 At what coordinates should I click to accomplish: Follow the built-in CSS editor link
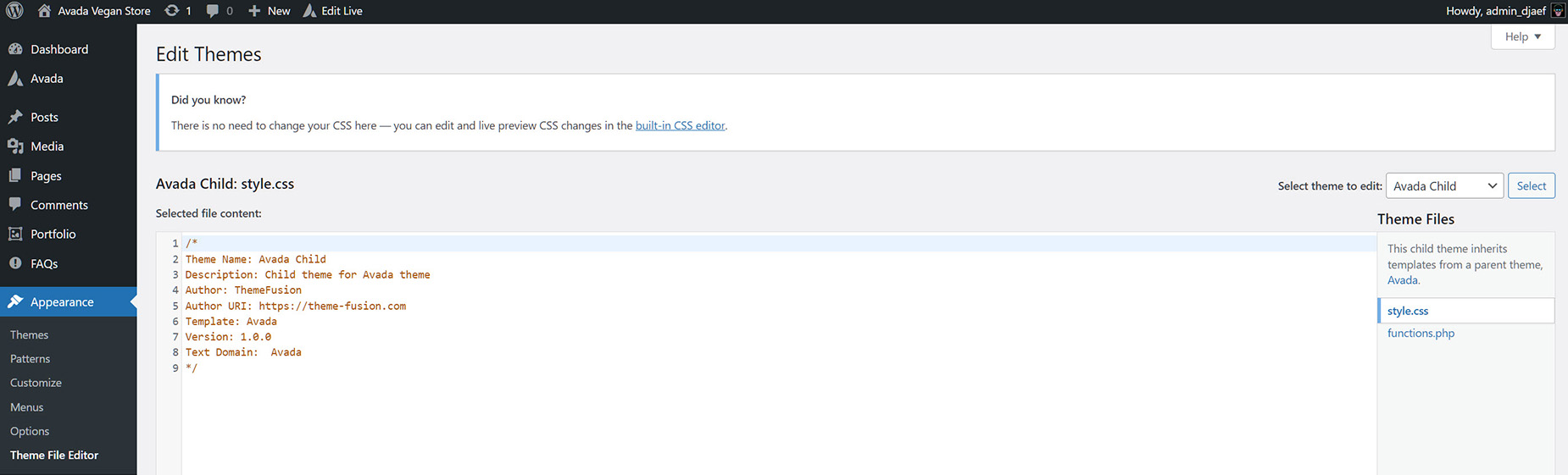click(x=680, y=125)
